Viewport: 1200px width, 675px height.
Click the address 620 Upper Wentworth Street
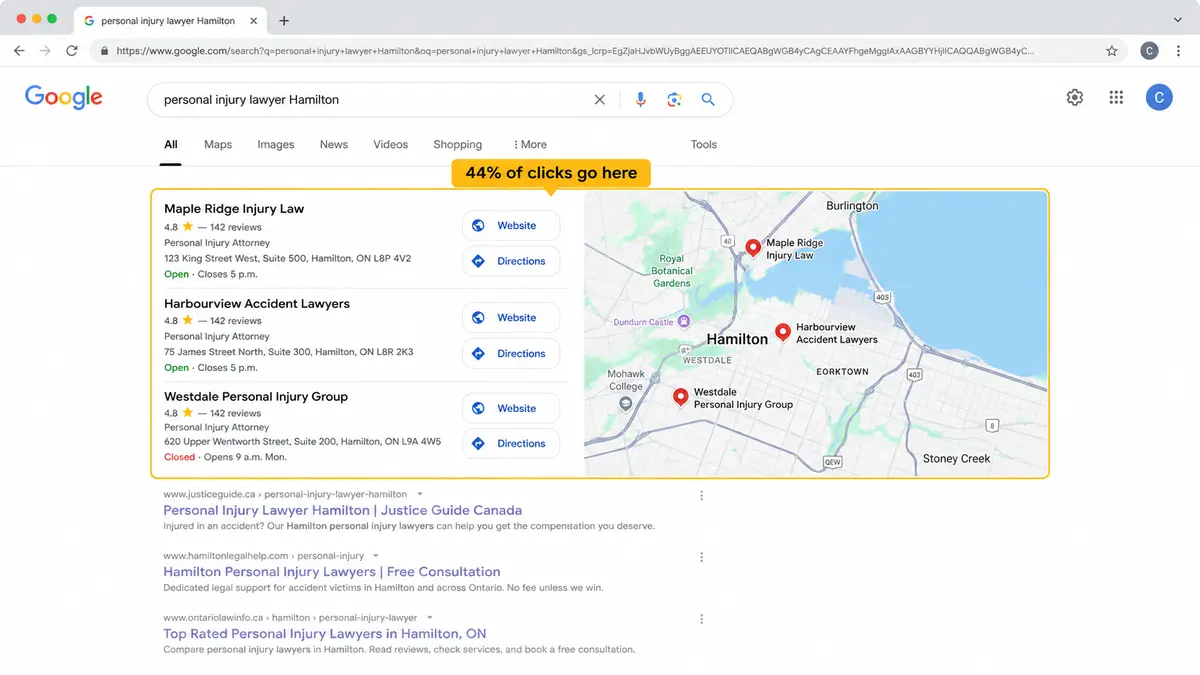303,441
